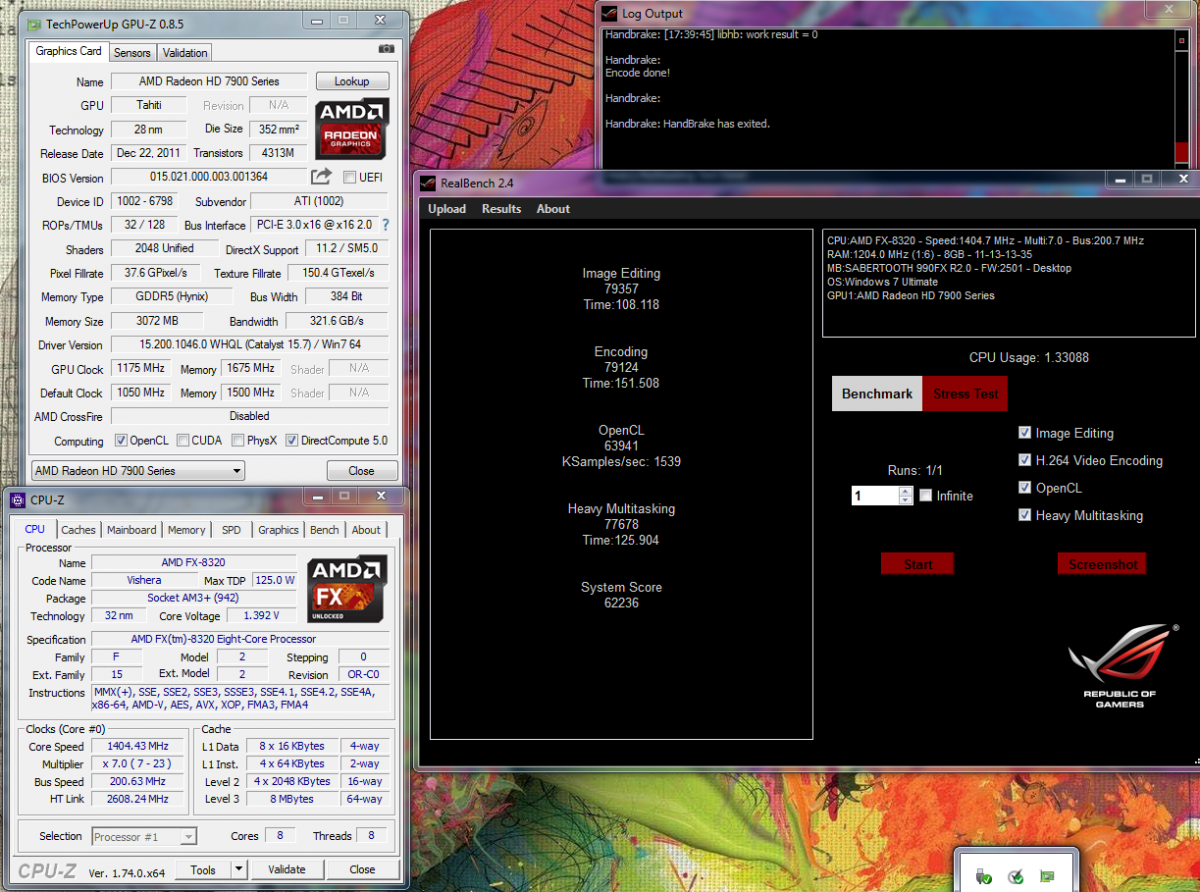Open the Graphics tab in CPU-Z

coord(278,530)
